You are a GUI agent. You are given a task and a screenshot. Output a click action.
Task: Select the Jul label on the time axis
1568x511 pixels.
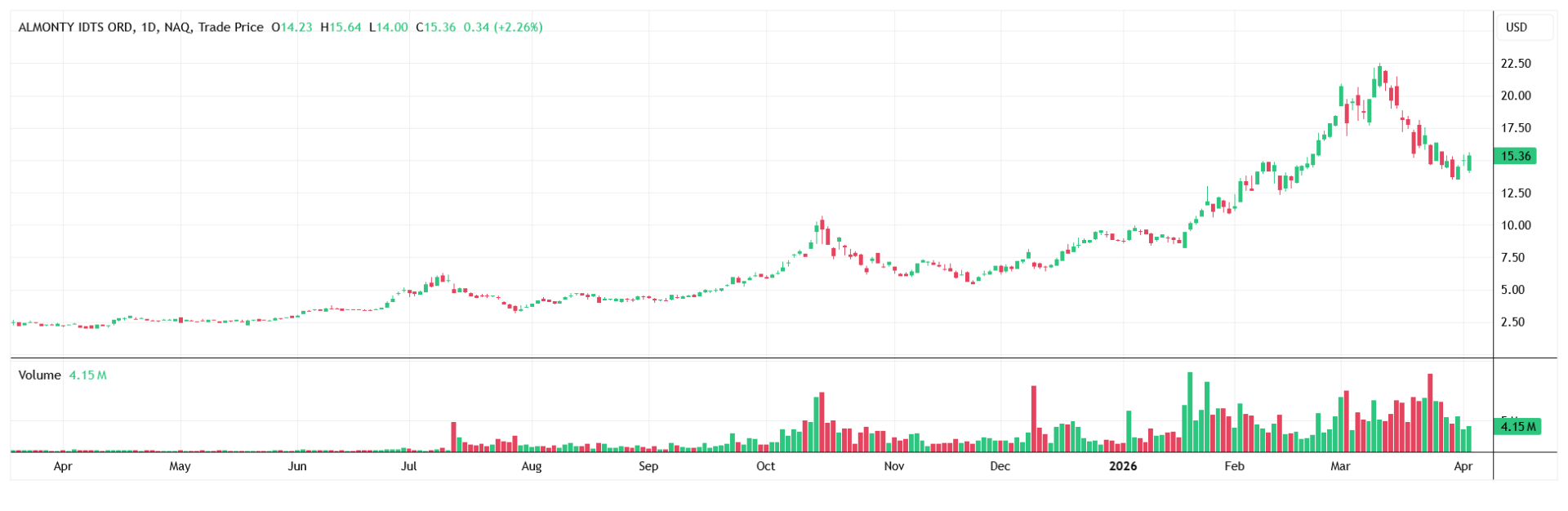(x=408, y=466)
